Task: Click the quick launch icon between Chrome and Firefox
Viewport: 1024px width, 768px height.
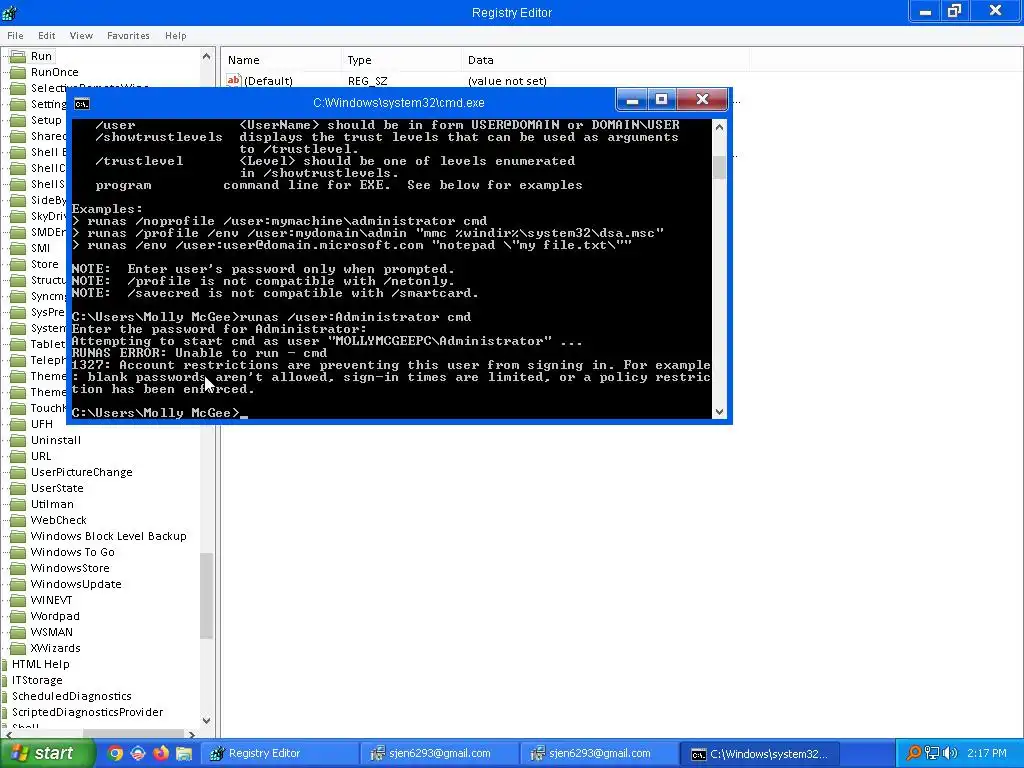Action: pos(138,754)
